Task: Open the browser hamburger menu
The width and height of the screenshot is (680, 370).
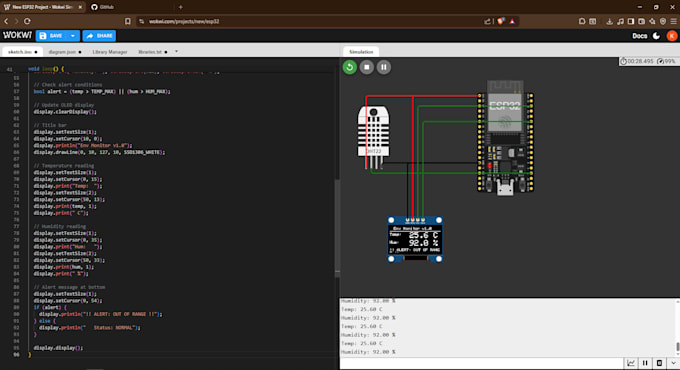Action: coord(673,21)
